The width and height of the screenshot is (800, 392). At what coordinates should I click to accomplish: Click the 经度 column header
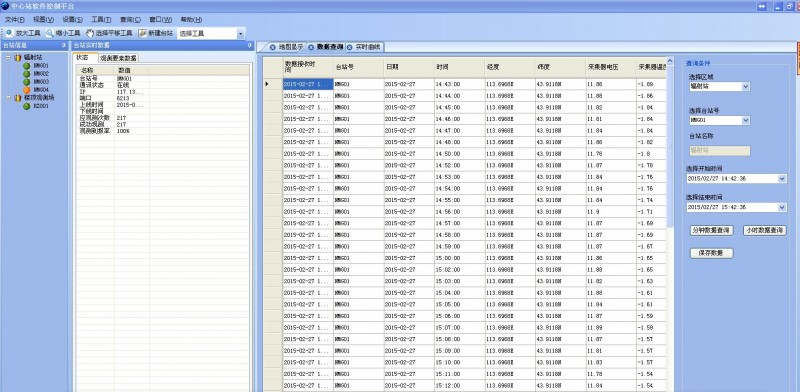click(510, 67)
